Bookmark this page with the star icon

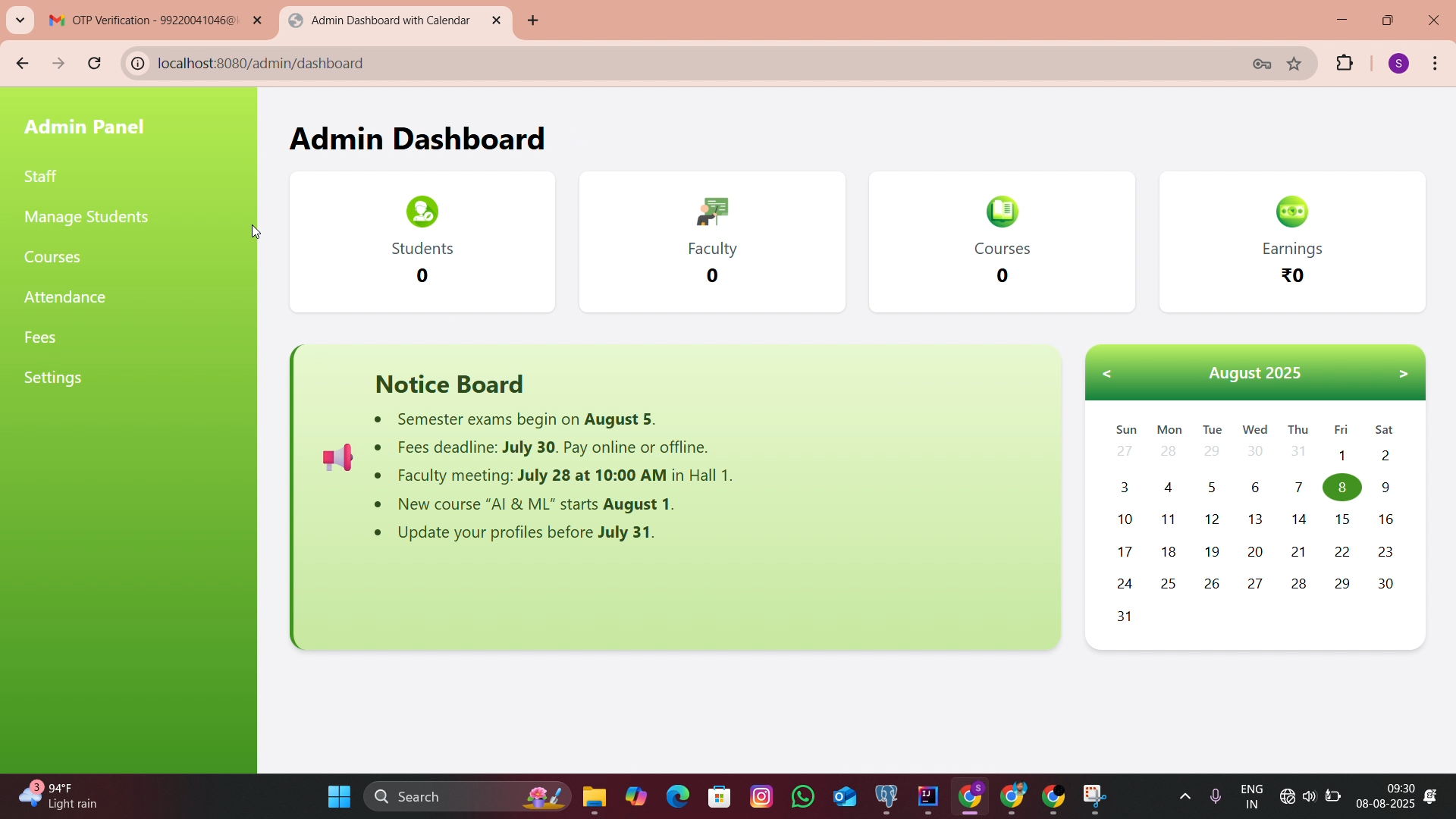1295,64
